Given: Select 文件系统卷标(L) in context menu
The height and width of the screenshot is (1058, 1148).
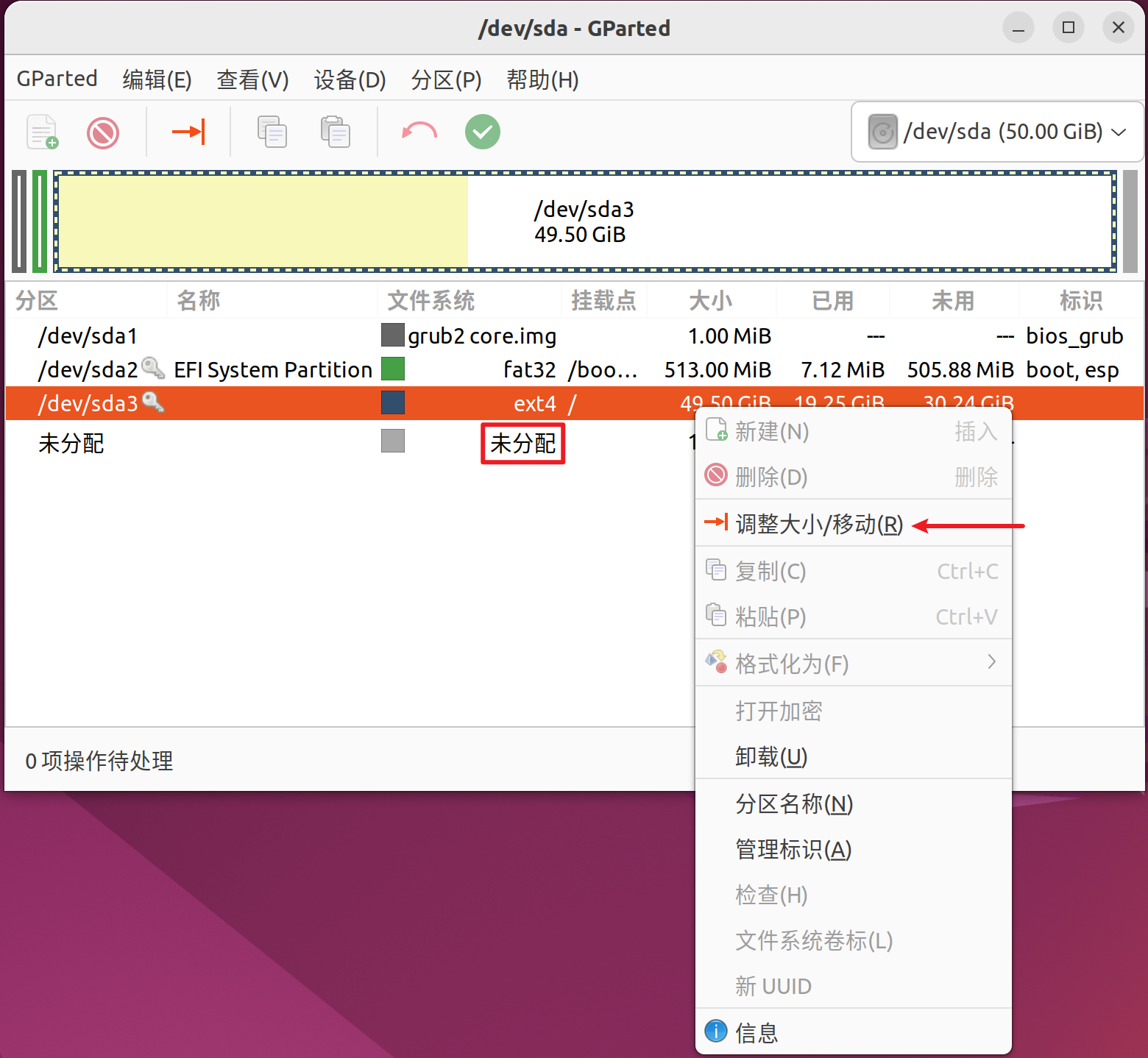Looking at the screenshot, I should pyautogui.click(x=854, y=940).
